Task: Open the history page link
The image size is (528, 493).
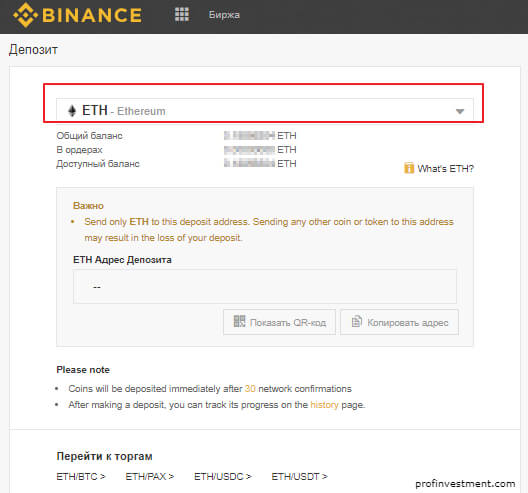Action: 324,404
